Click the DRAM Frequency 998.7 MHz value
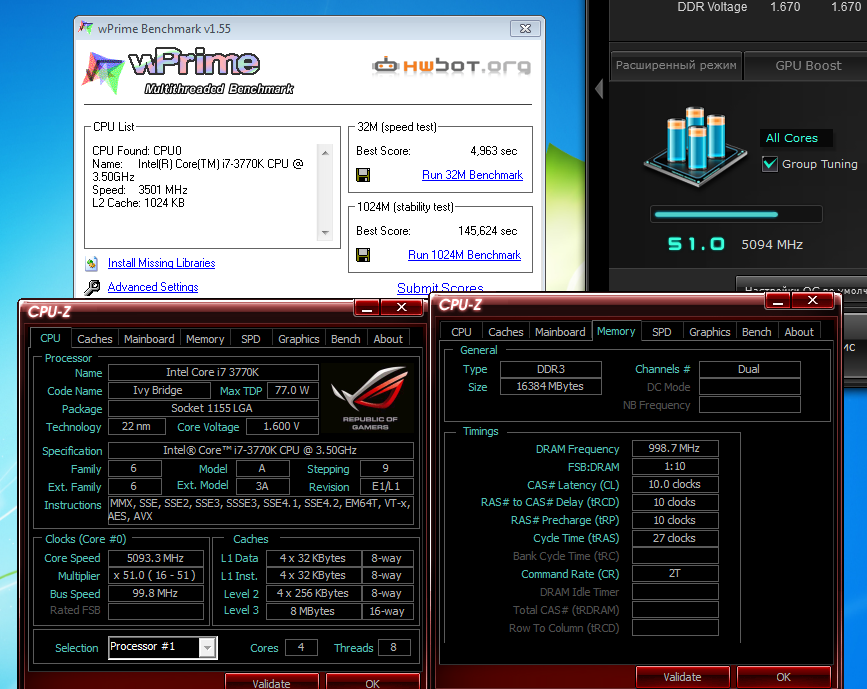The width and height of the screenshot is (867, 689). click(x=675, y=448)
